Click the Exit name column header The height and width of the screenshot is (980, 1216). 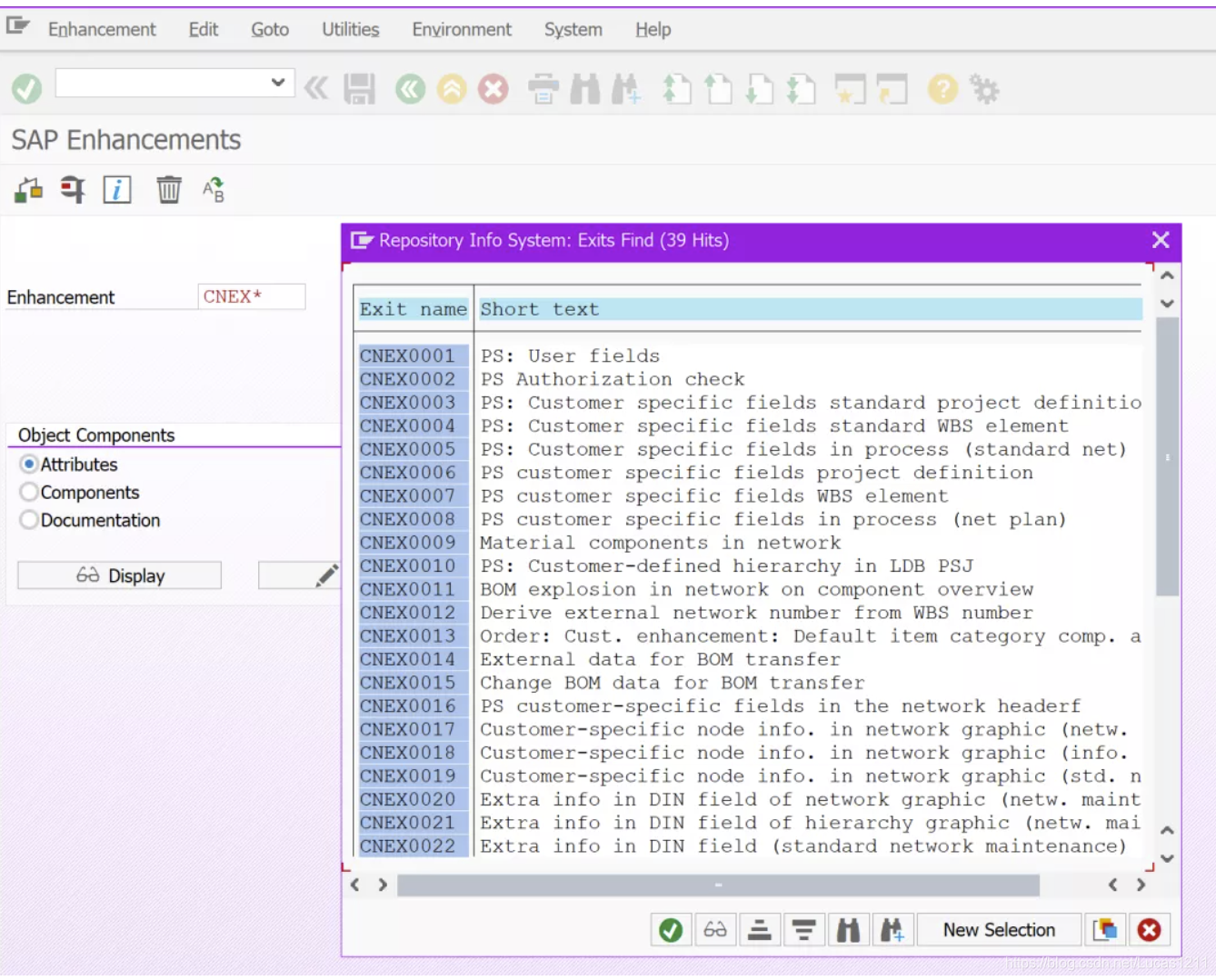414,309
